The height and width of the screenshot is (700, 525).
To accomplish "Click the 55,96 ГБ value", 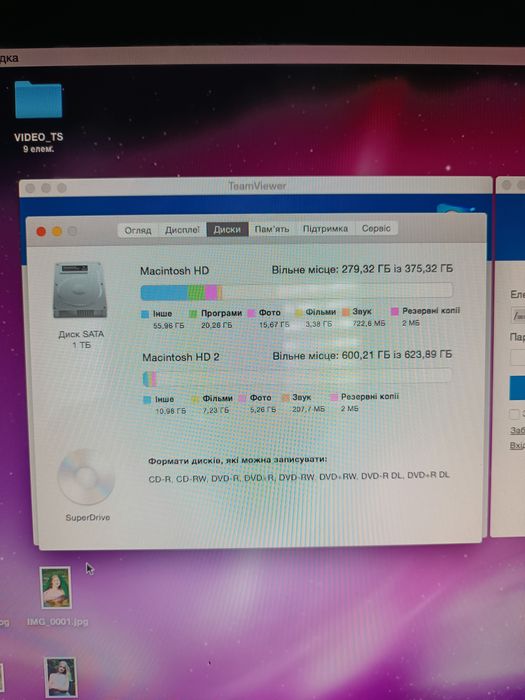I will point(168,326).
